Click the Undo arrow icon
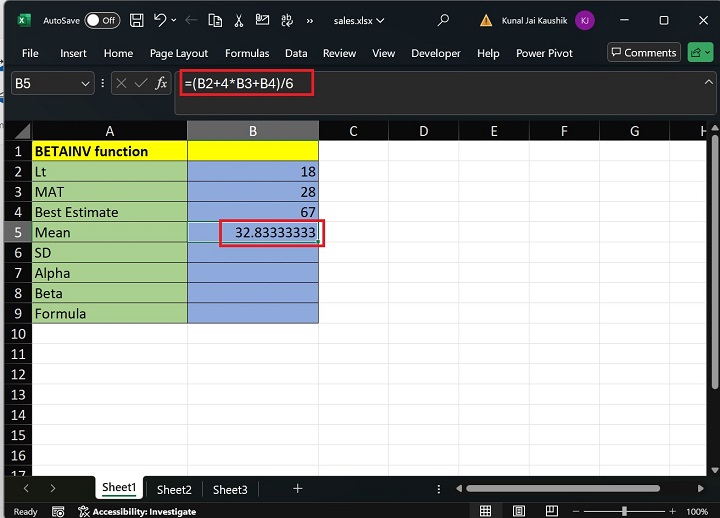 click(160, 20)
